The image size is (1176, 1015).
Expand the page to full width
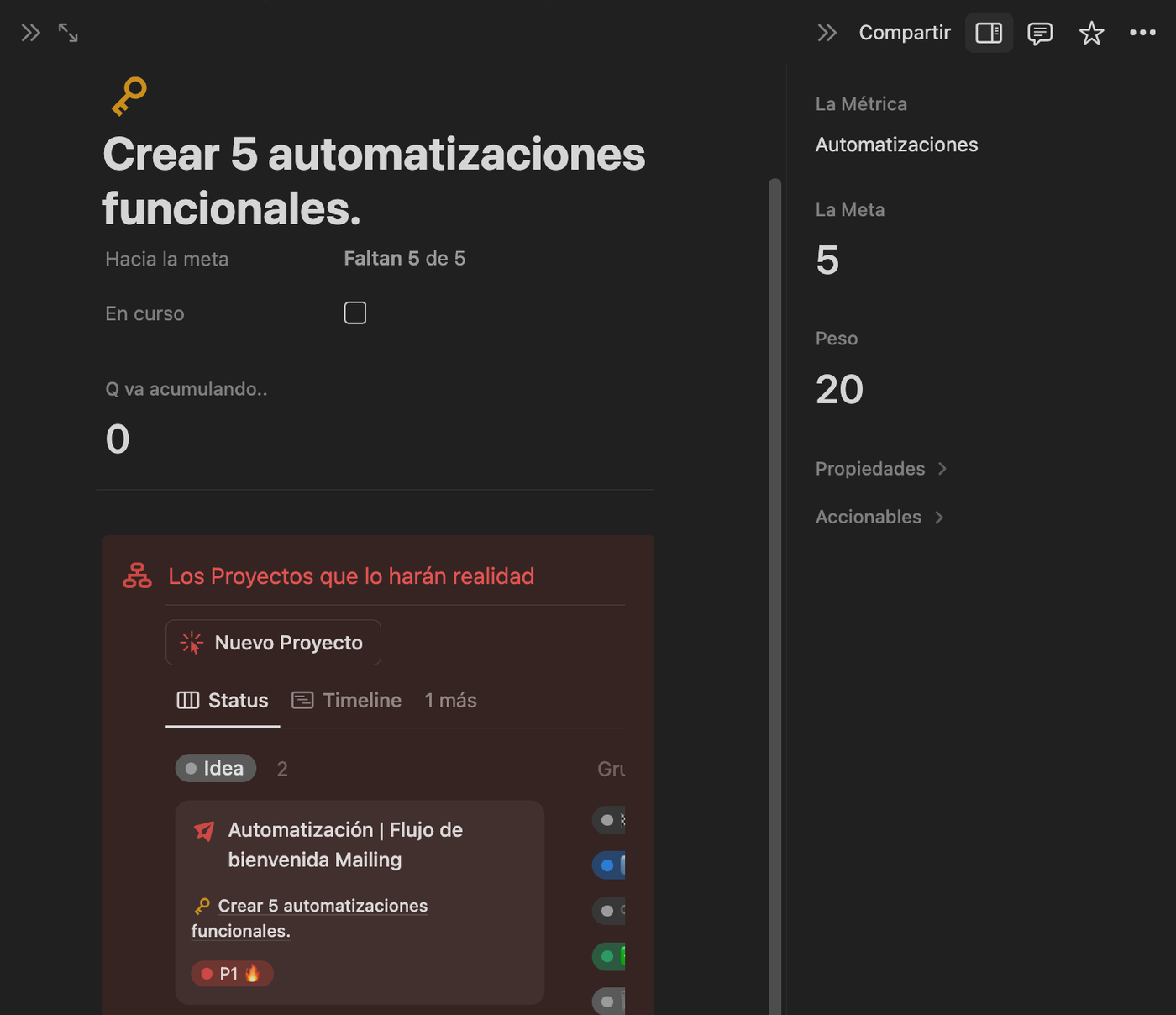tap(67, 32)
